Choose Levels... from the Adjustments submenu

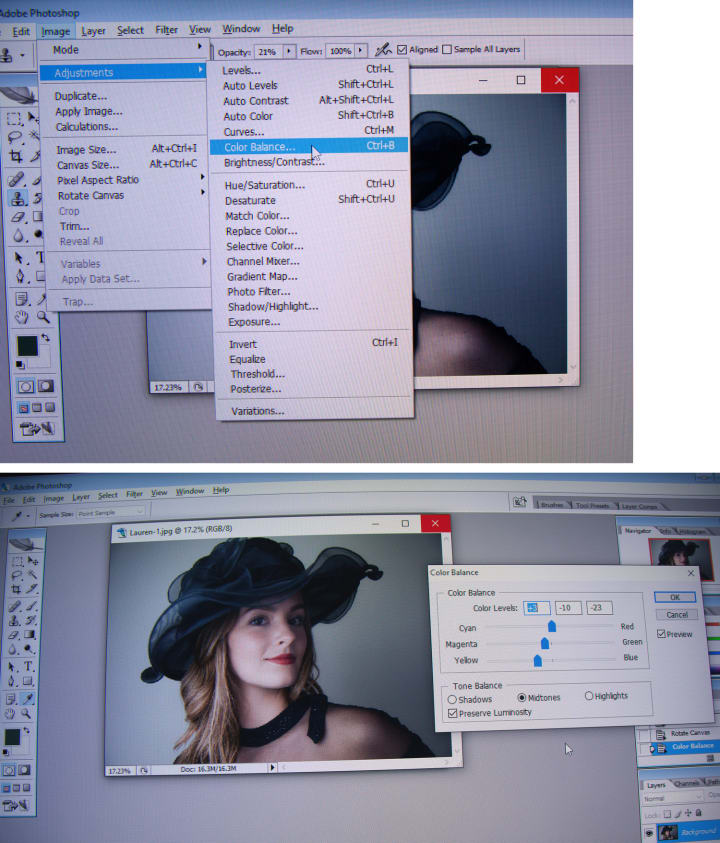pos(308,70)
